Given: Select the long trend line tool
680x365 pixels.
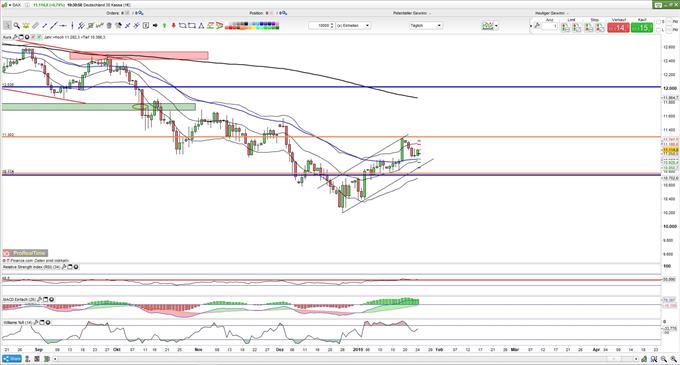Looking at the screenshot, I should point(54,26).
